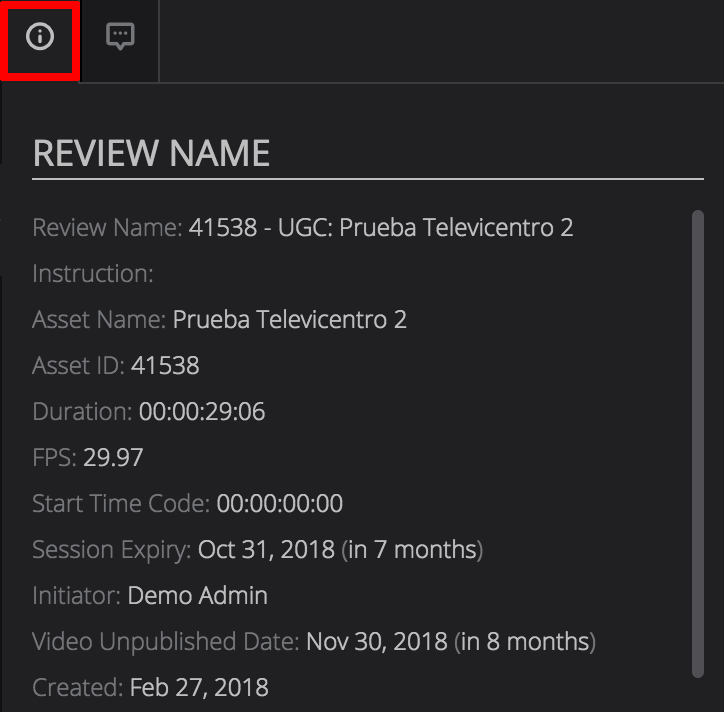Viewport: 724px width, 712px height.
Task: Click review name '41538 - UGC: Prueba Televicentro 2'
Action: [381, 228]
